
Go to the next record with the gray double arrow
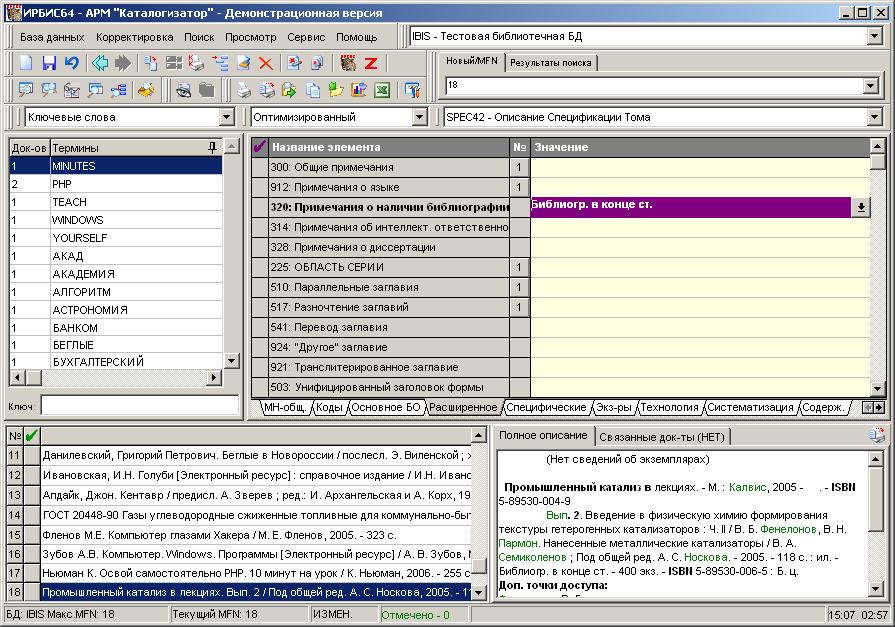click(x=122, y=63)
